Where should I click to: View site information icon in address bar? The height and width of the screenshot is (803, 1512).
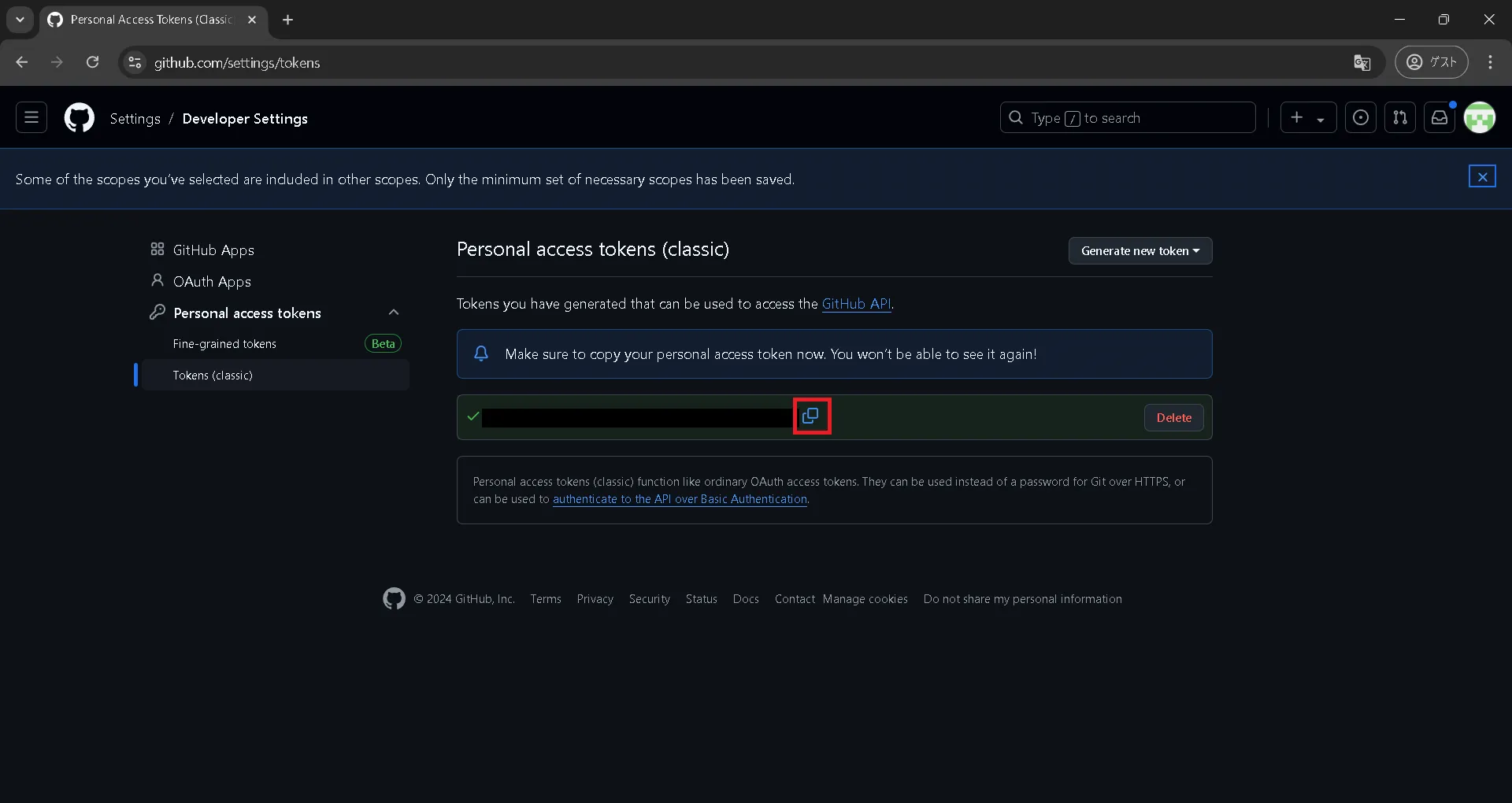(x=135, y=62)
